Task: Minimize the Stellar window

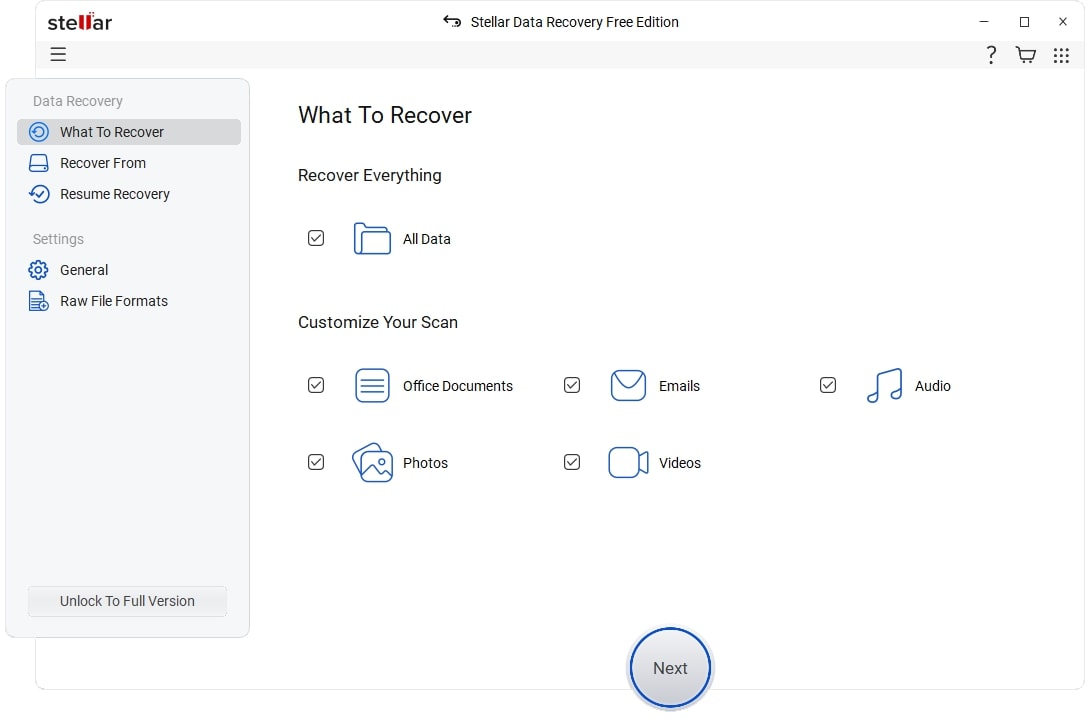Action: coord(984,21)
